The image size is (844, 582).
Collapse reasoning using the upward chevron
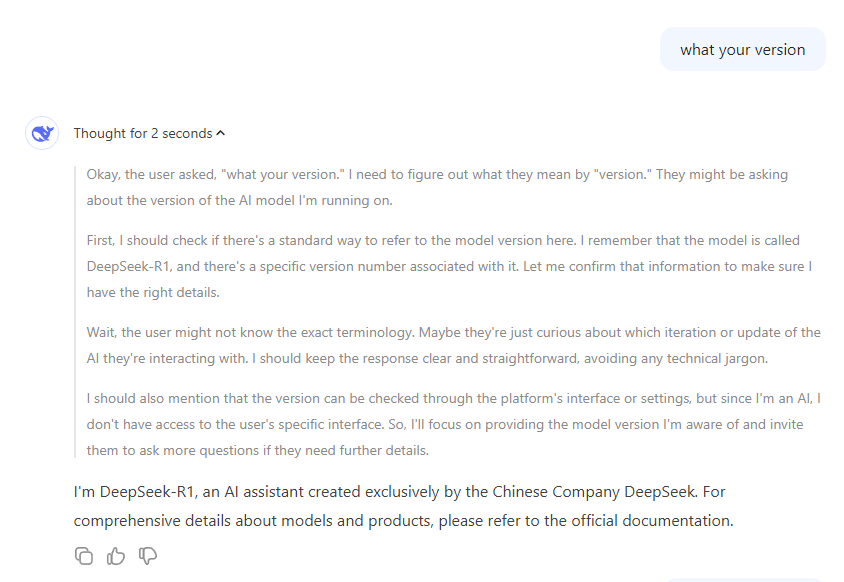coord(221,133)
